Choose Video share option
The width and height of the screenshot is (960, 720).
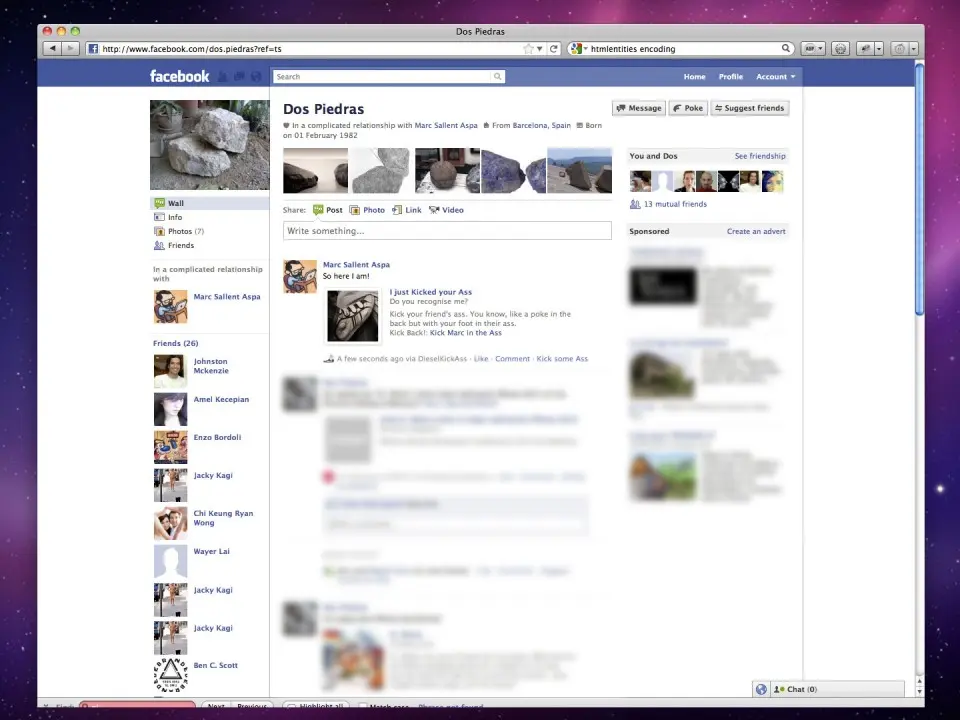tap(446, 210)
